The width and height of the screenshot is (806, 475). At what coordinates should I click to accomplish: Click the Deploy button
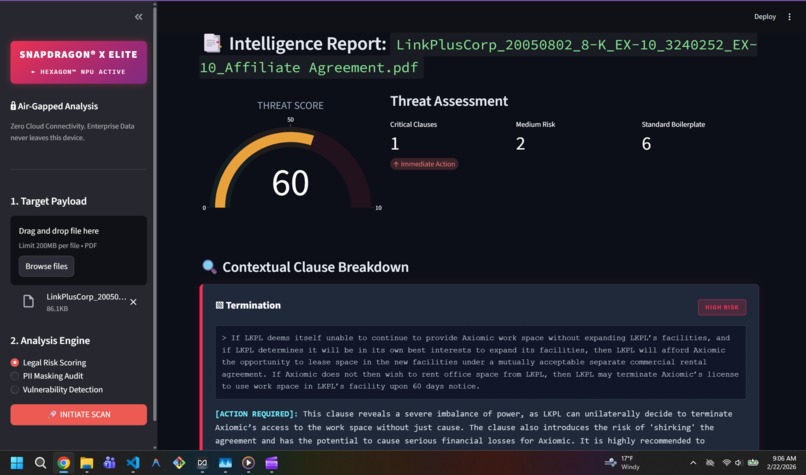tap(765, 17)
